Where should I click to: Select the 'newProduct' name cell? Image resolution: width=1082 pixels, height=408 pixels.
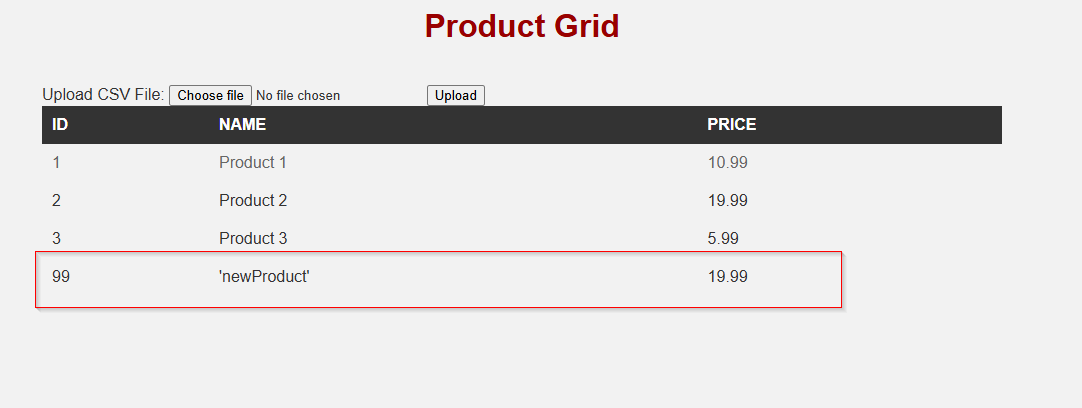pyautogui.click(x=264, y=277)
